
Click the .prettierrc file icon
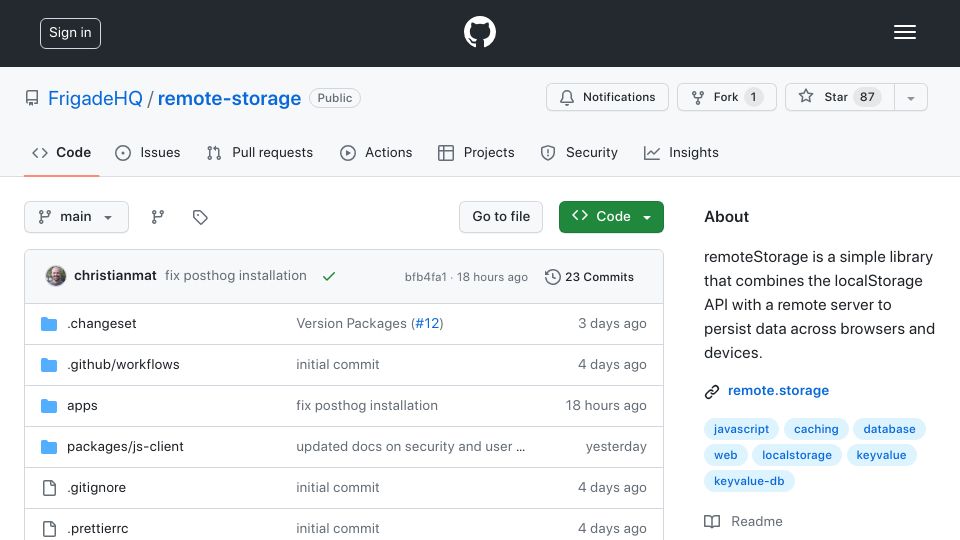49,528
